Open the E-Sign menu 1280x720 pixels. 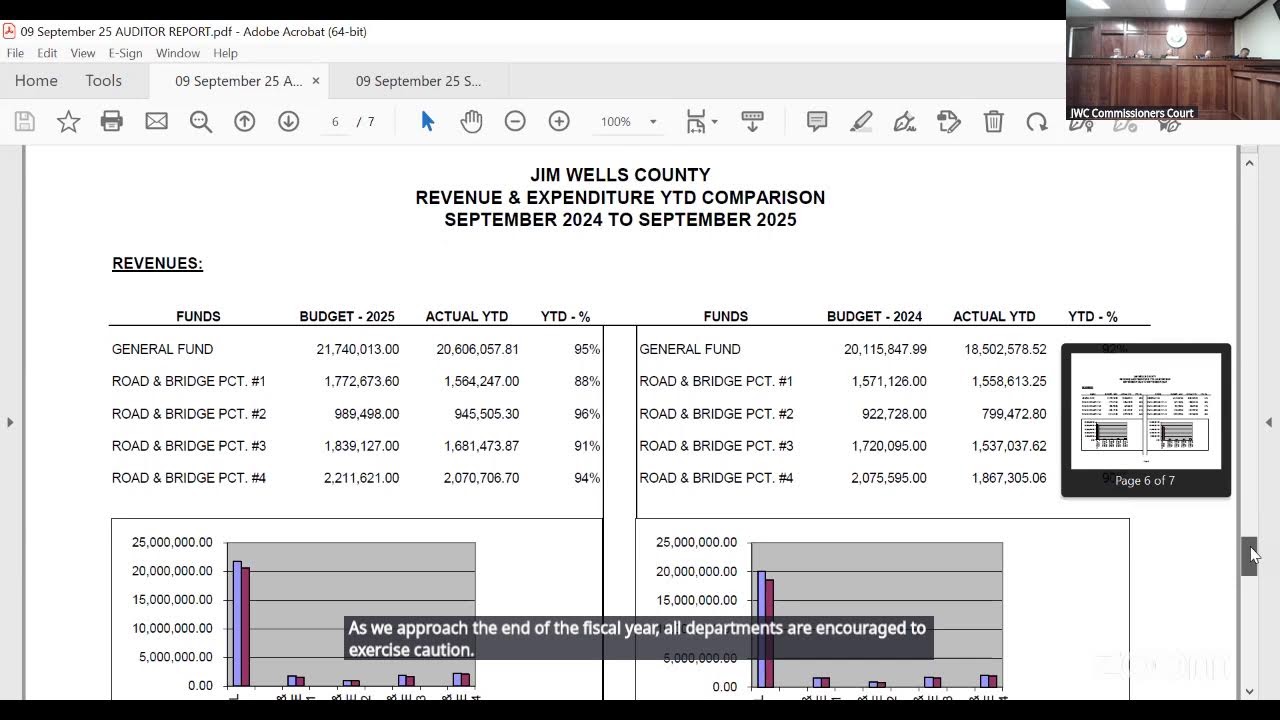click(125, 53)
